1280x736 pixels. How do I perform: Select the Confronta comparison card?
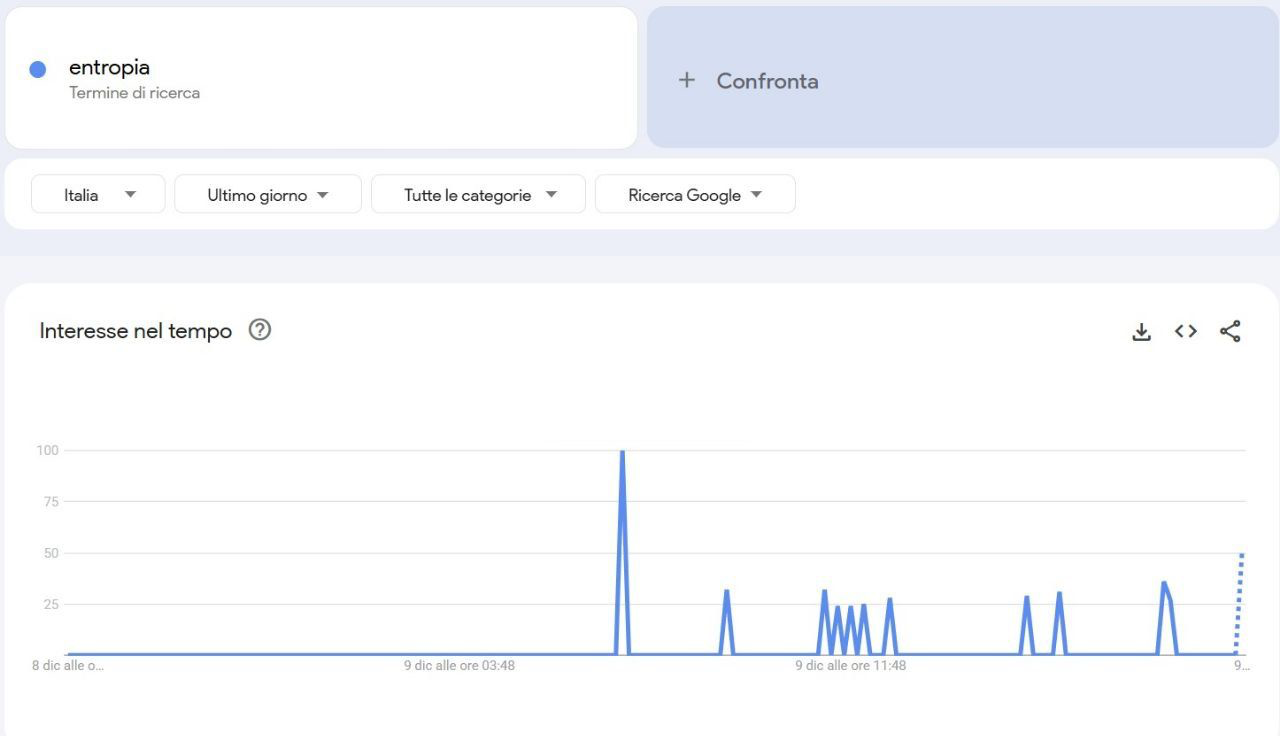(962, 78)
